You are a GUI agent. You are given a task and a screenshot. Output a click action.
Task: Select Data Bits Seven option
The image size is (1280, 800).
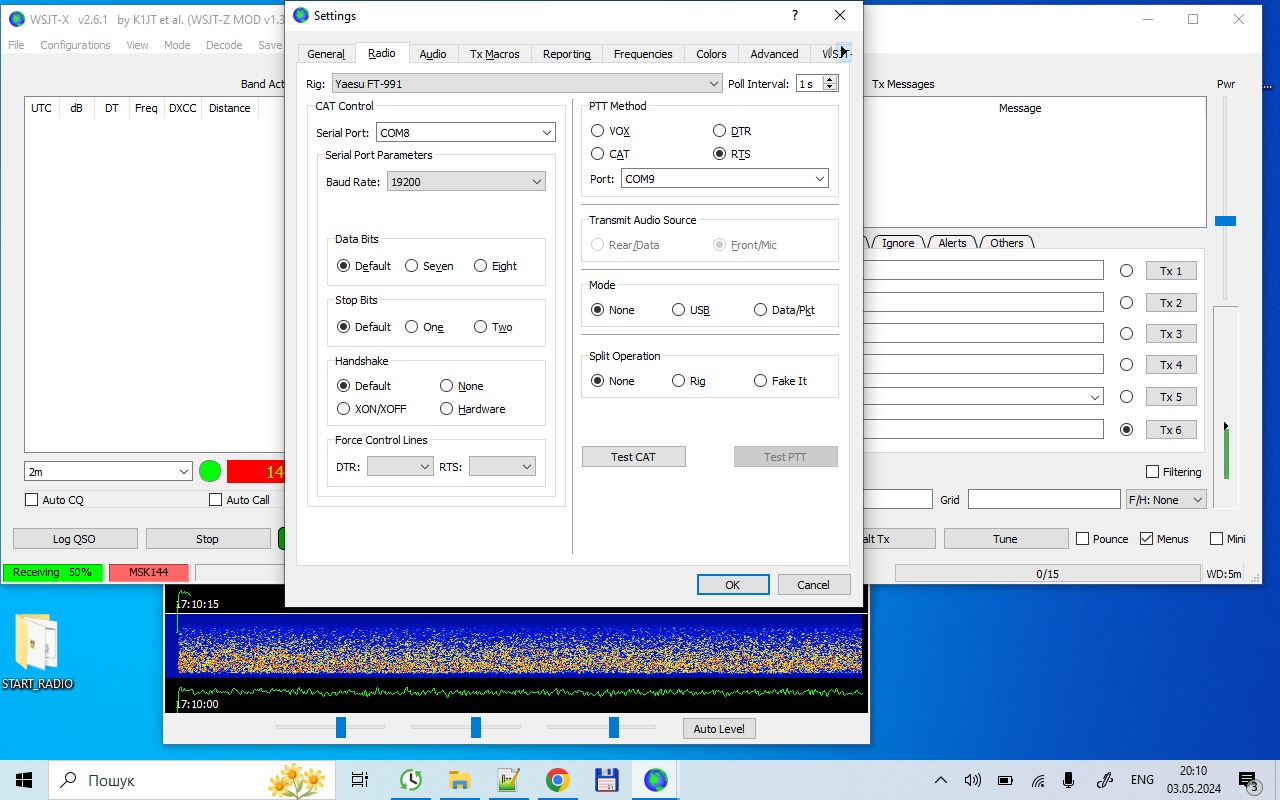point(429,266)
